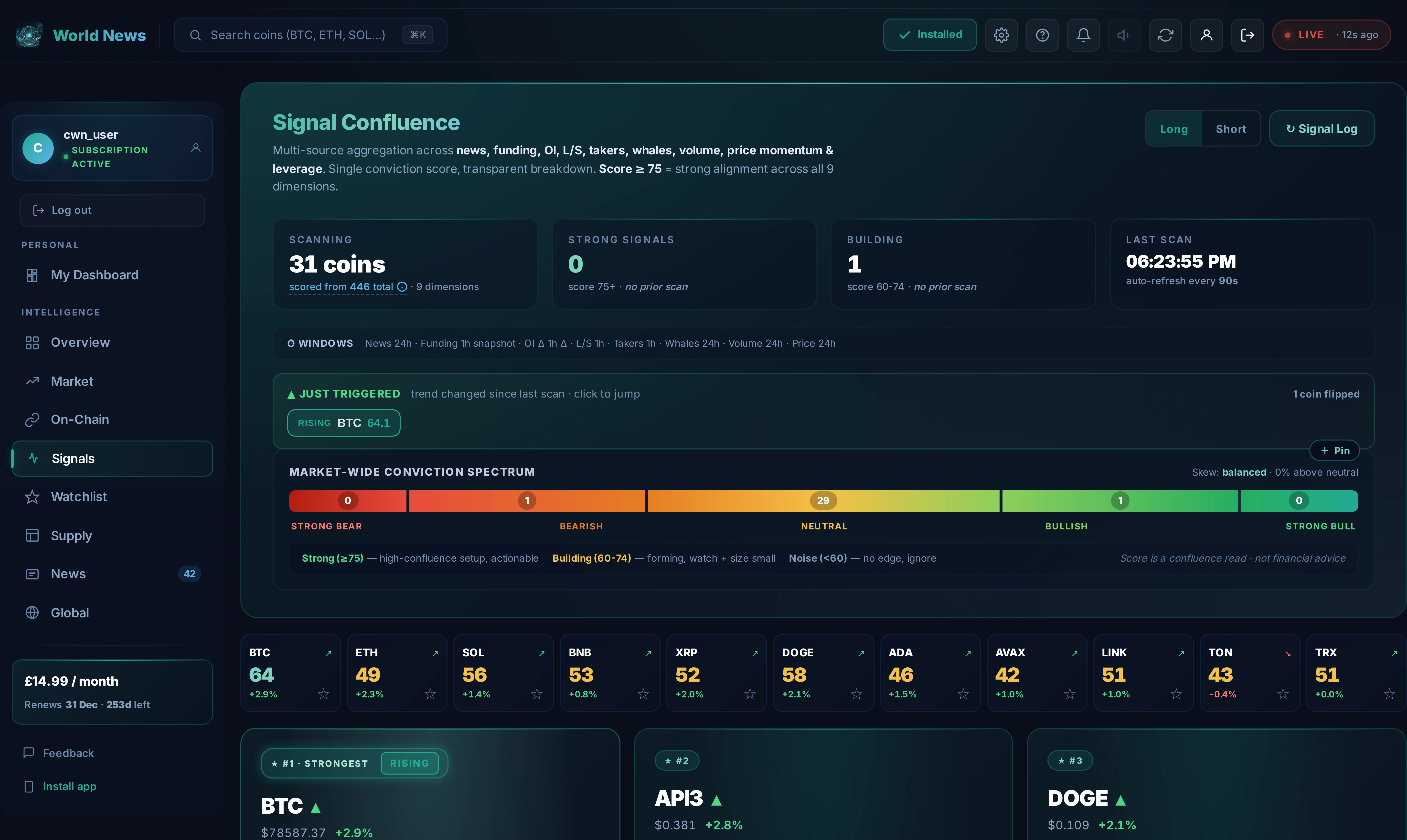1407x840 pixels.
Task: Open the #3 DOGE card
Action: 1217,785
